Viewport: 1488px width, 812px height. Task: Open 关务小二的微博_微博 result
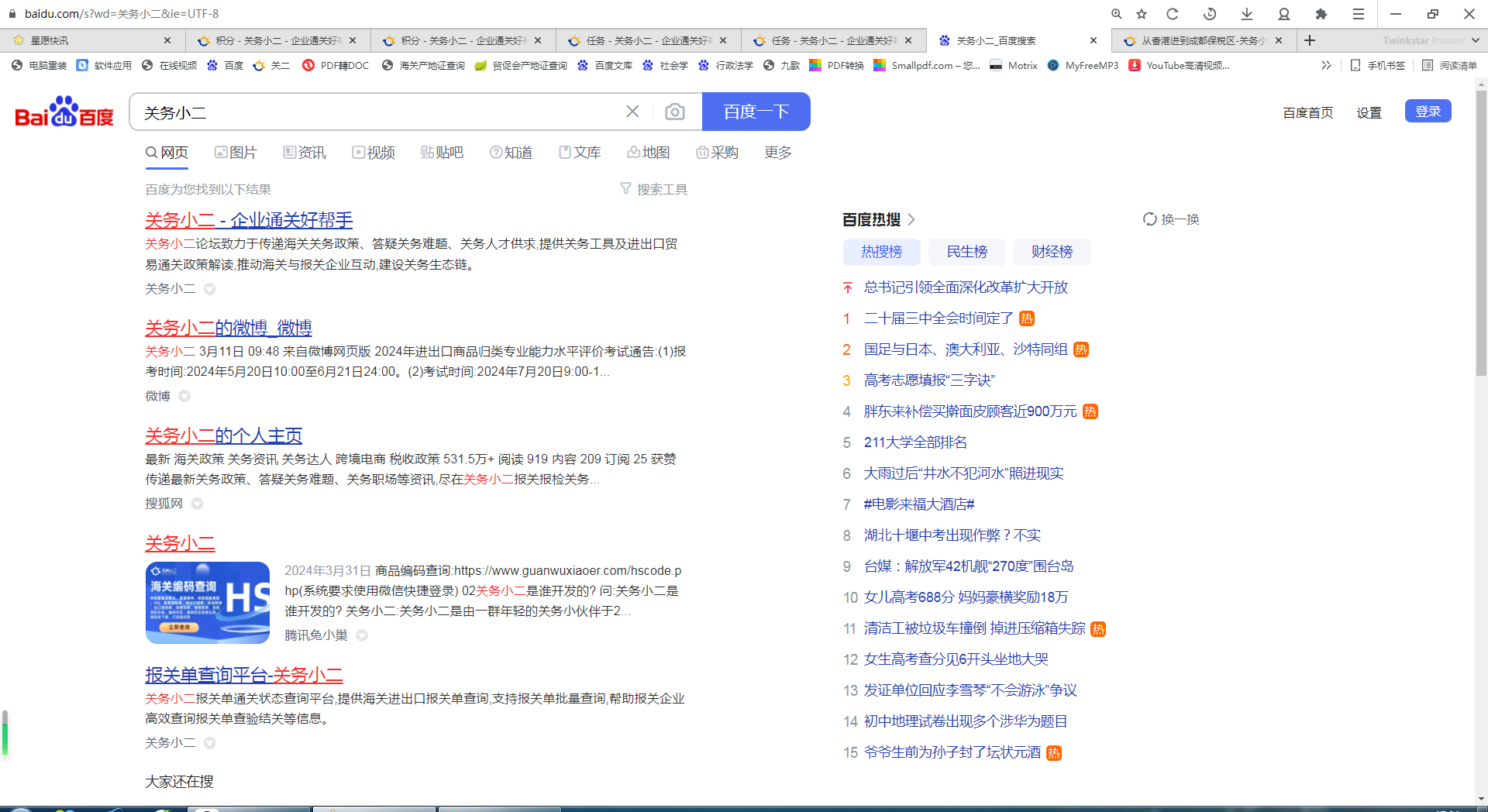pos(229,328)
